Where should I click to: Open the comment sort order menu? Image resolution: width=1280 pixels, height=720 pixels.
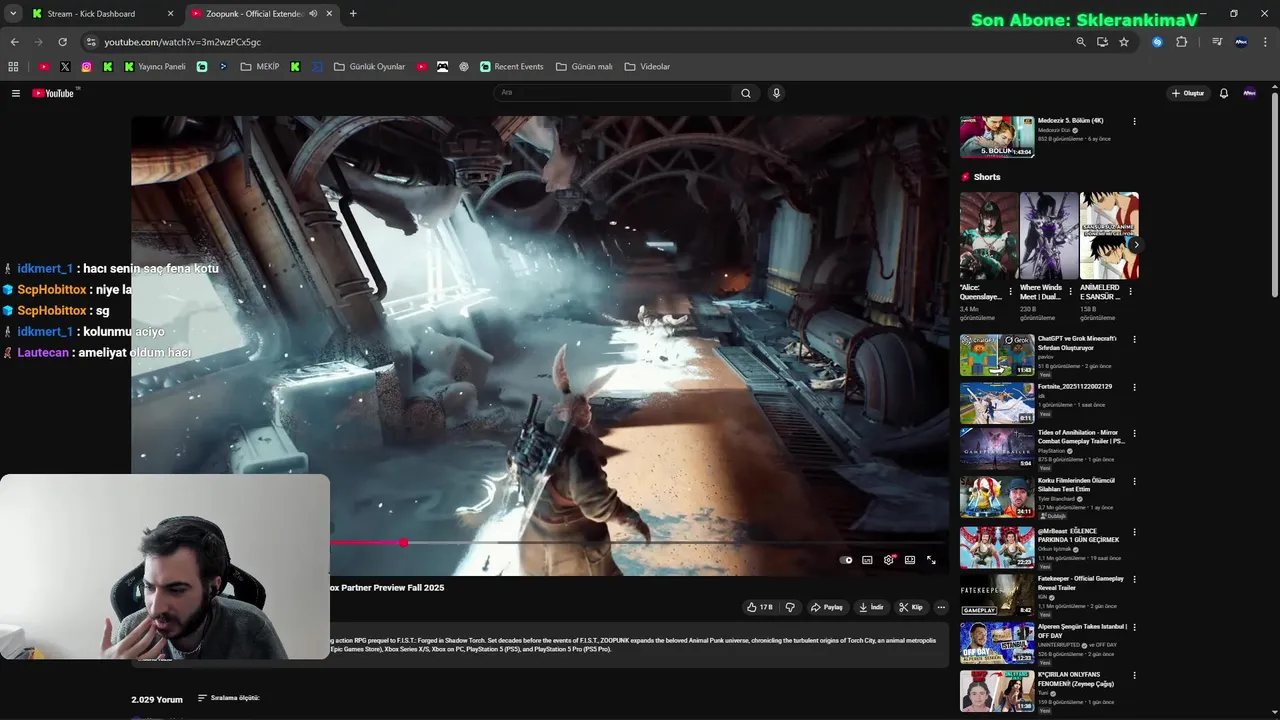(229, 698)
